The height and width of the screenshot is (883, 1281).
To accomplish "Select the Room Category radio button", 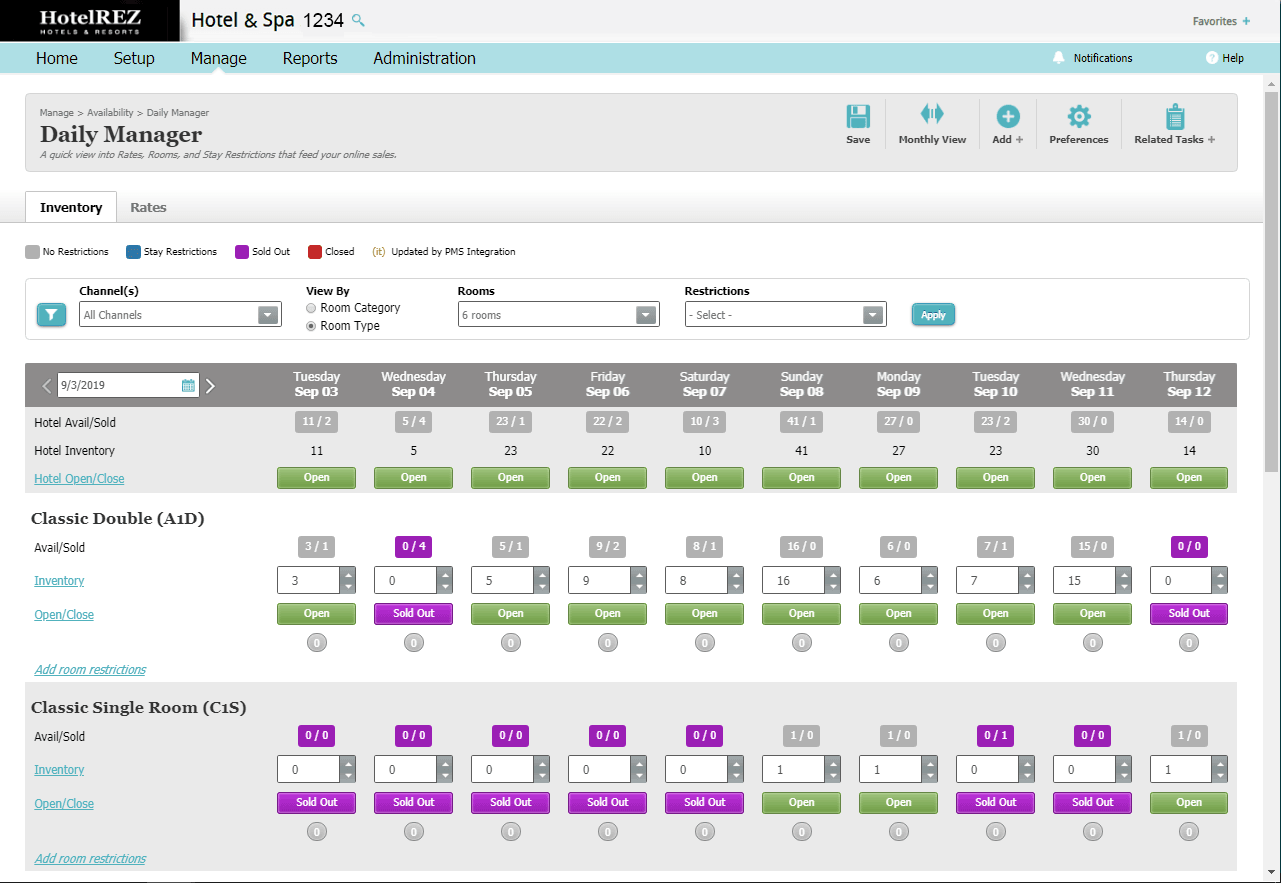I will (x=311, y=308).
